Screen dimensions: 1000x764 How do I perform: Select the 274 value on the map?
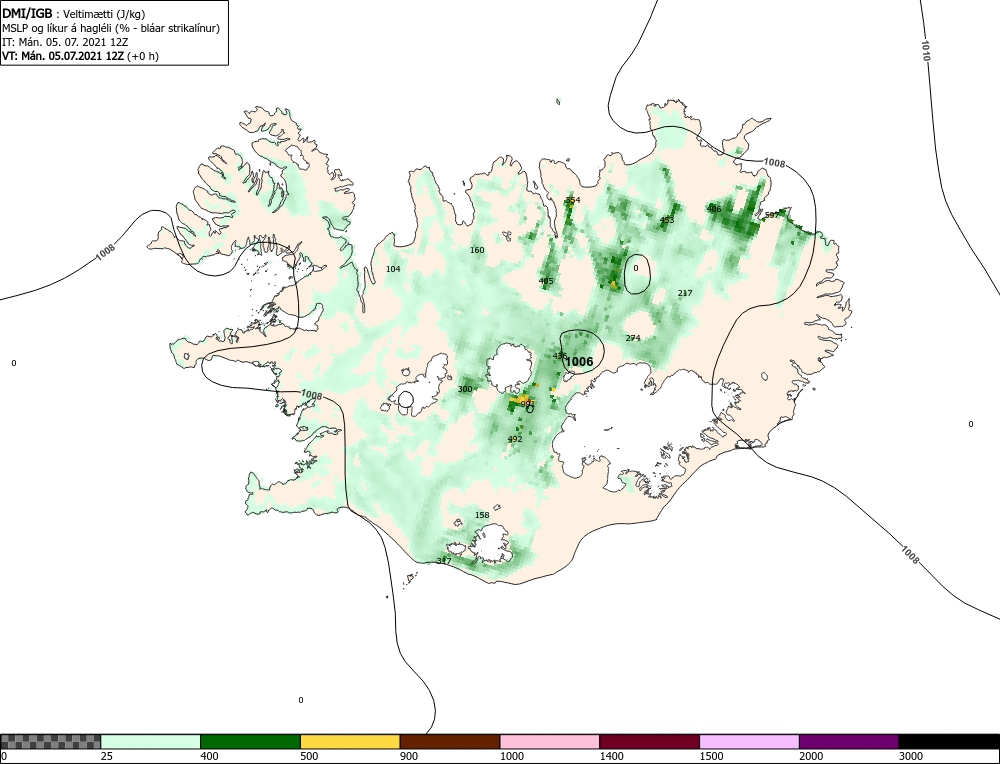tap(633, 338)
